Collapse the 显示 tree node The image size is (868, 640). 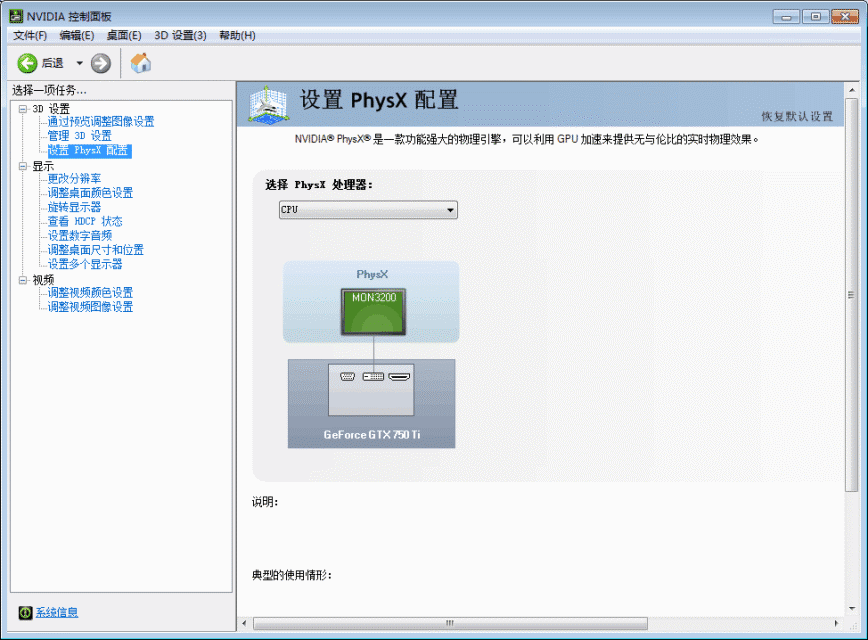[23, 166]
